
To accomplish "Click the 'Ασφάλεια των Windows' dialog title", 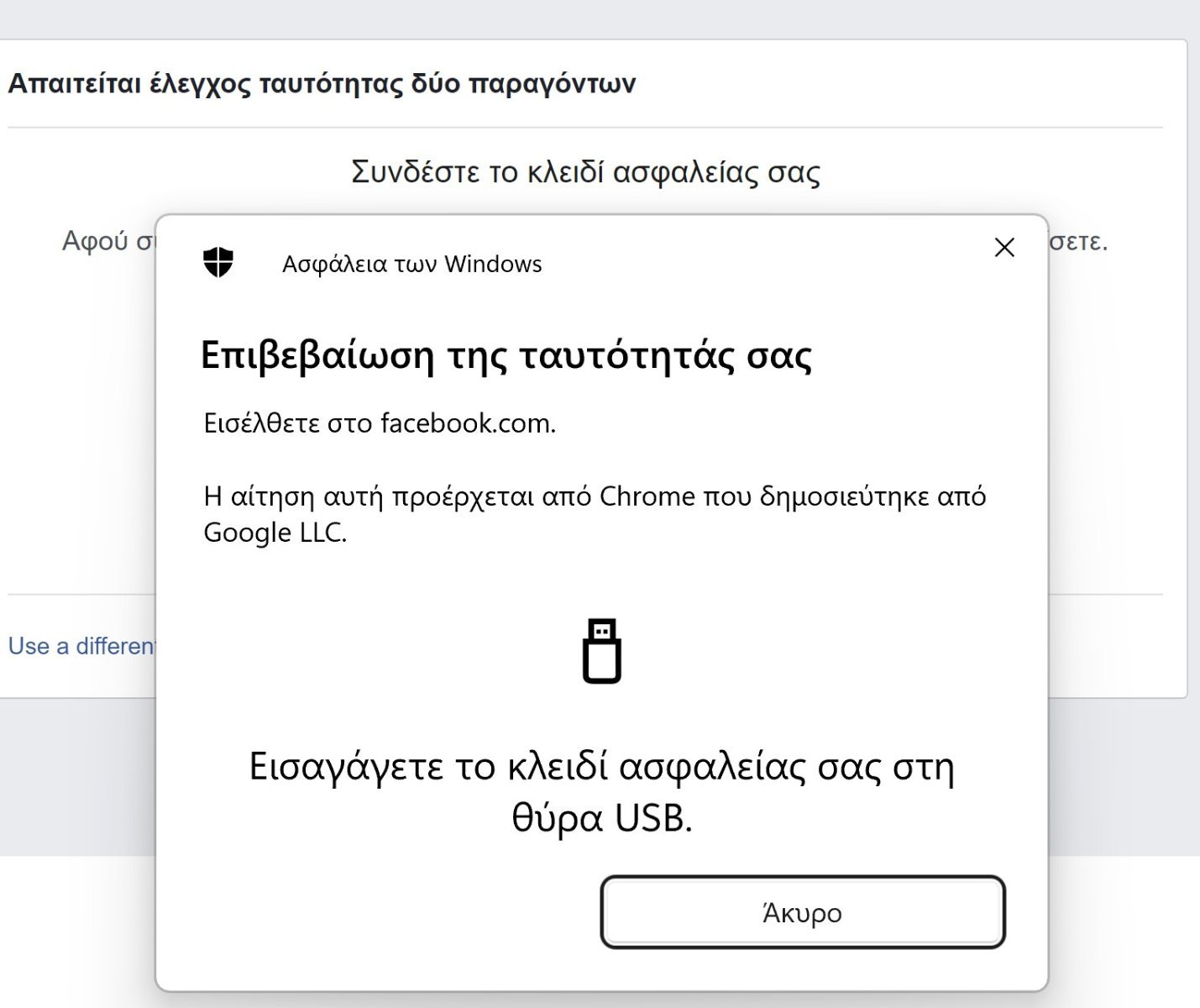I will coord(411,264).
